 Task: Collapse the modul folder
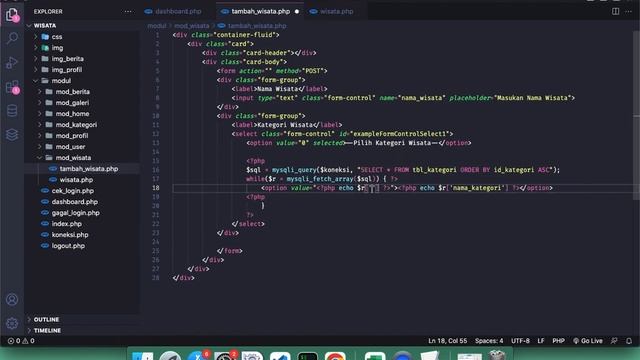point(61,81)
